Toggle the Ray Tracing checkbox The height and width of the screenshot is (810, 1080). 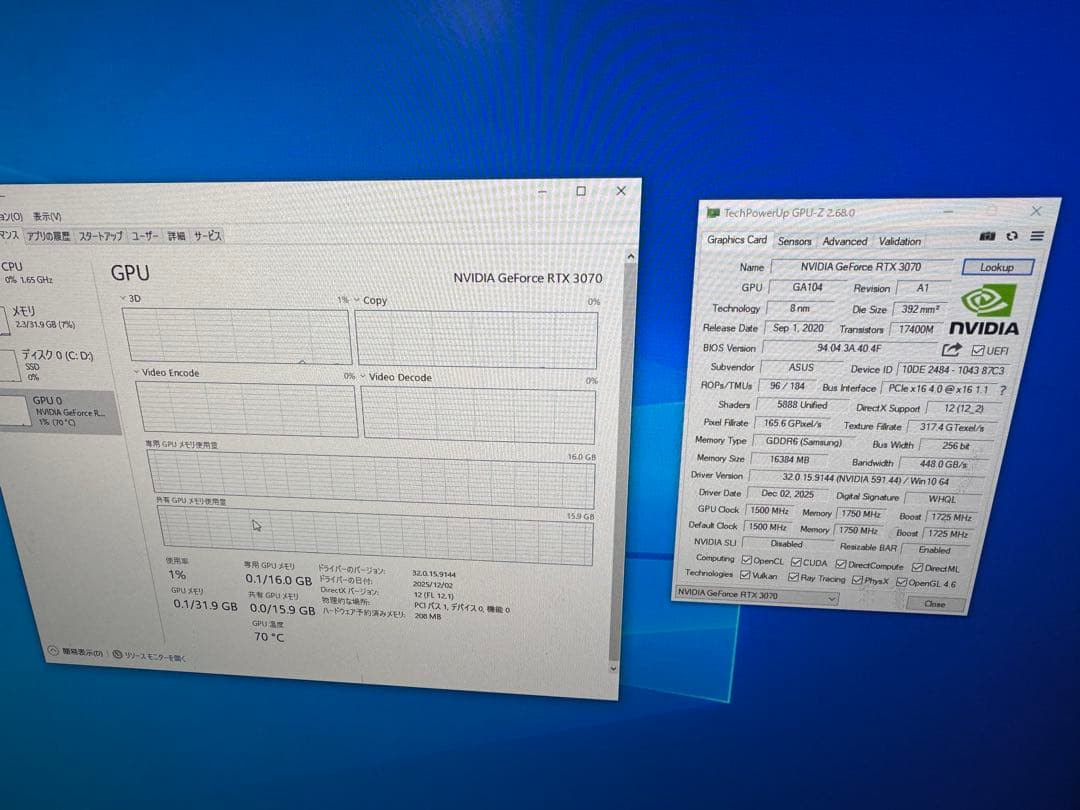[793, 579]
